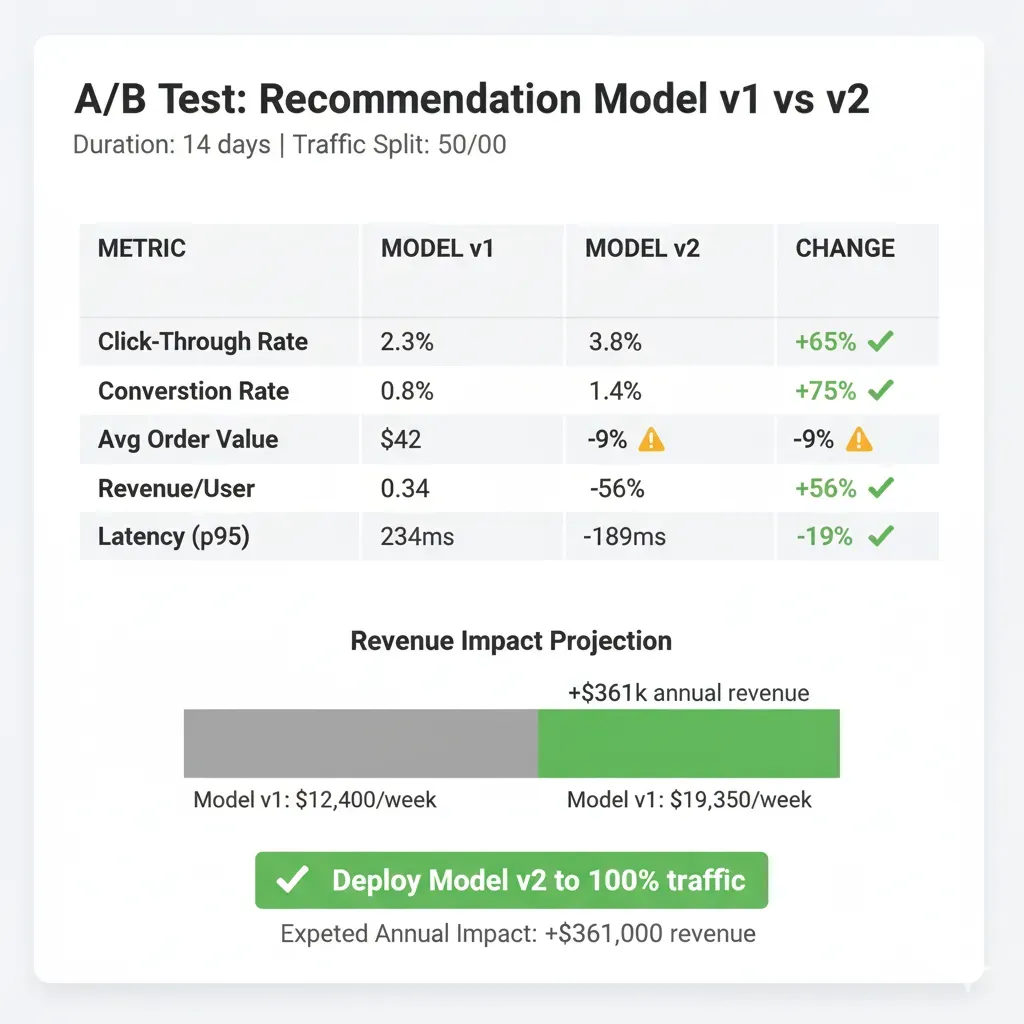Click the checkmark beside +56% Revenue/User change
The width and height of the screenshot is (1024, 1024).
click(x=881, y=488)
